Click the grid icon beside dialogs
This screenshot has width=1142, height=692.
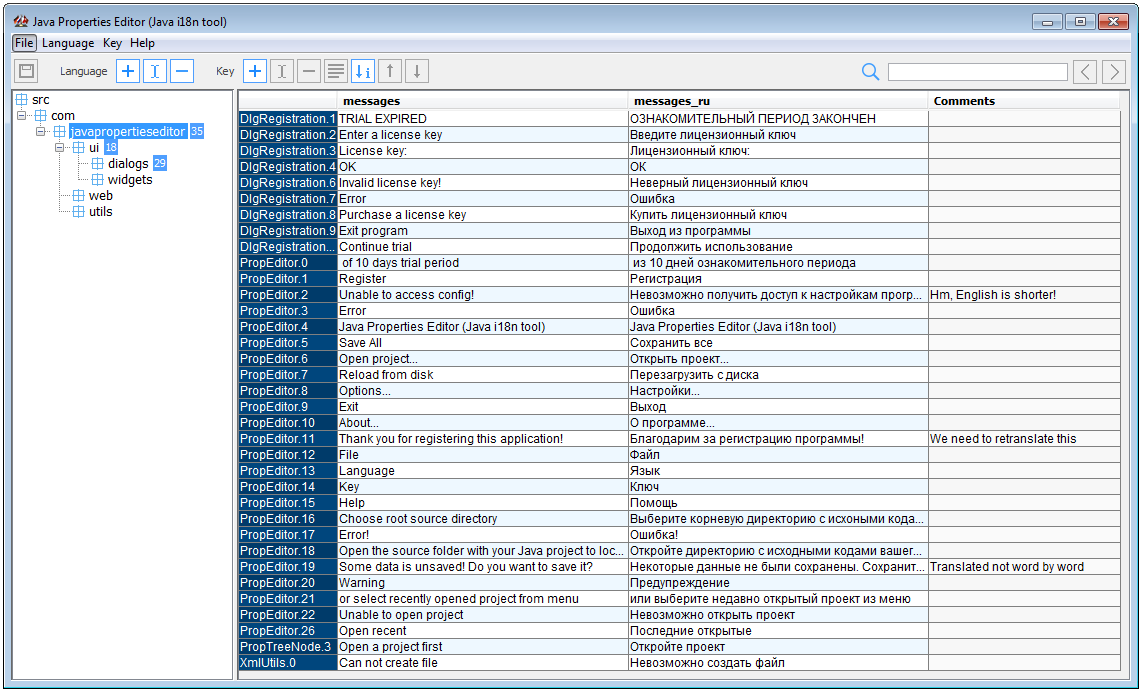pyautogui.click(x=98, y=164)
